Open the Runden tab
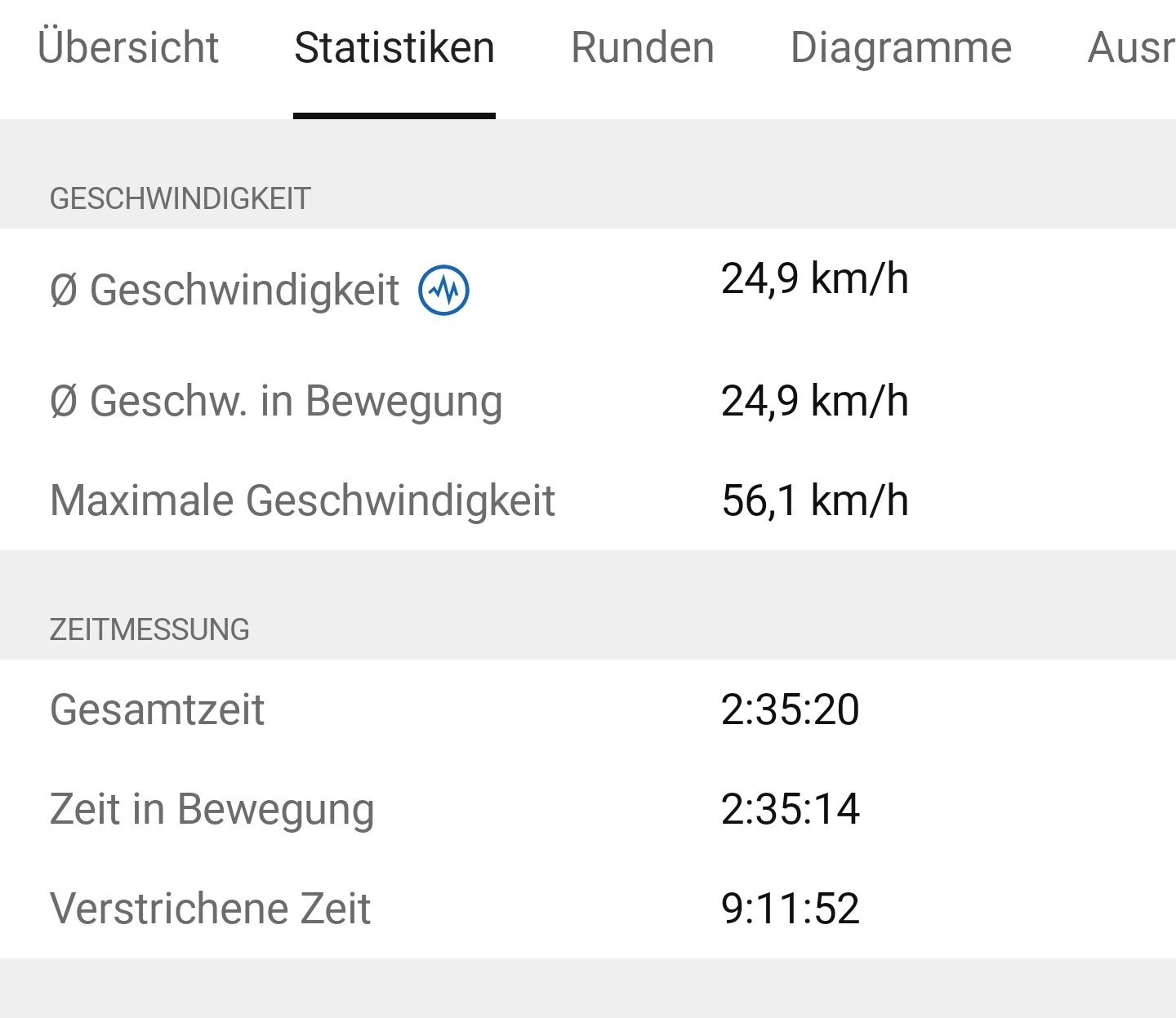Image resolution: width=1176 pixels, height=1018 pixels. click(642, 47)
